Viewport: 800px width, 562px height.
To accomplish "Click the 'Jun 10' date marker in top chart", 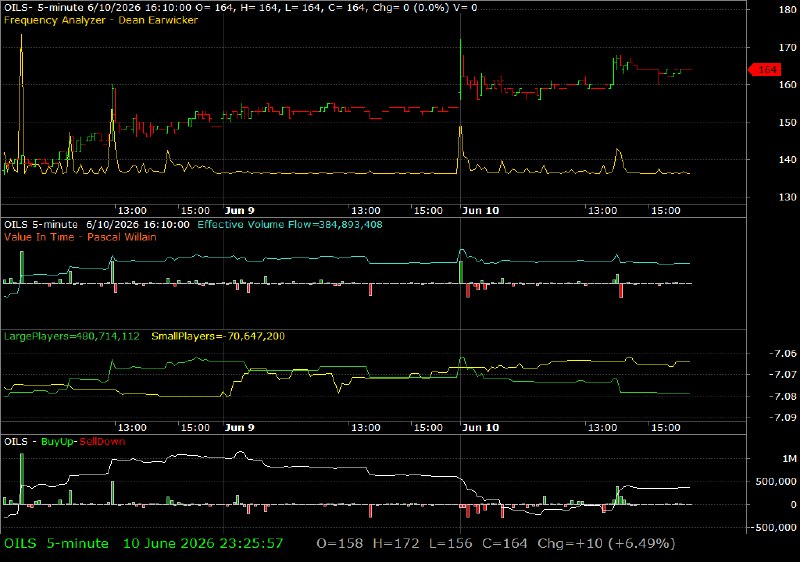I will (x=480, y=211).
